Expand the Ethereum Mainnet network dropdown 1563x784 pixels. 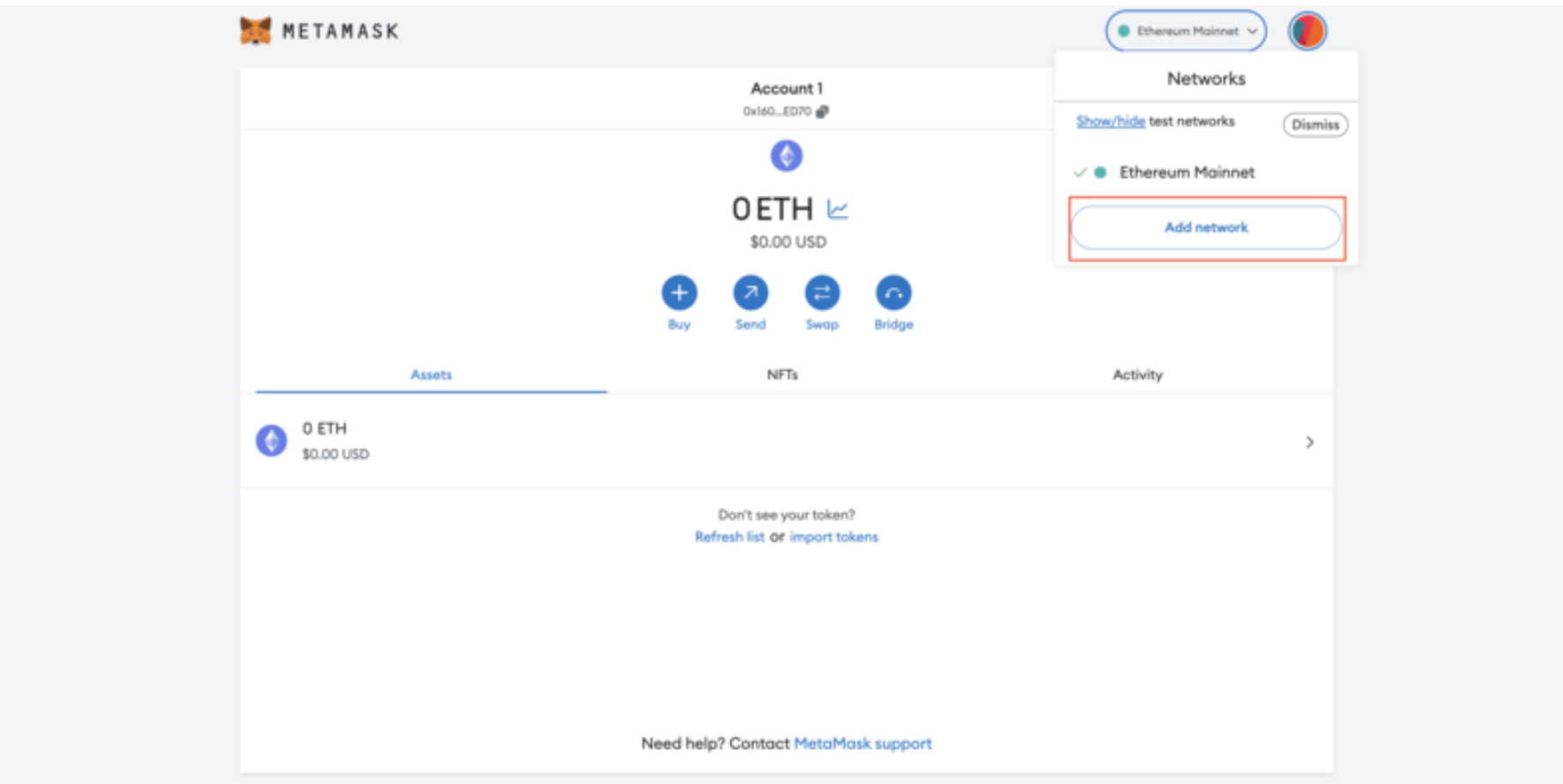1186,31
